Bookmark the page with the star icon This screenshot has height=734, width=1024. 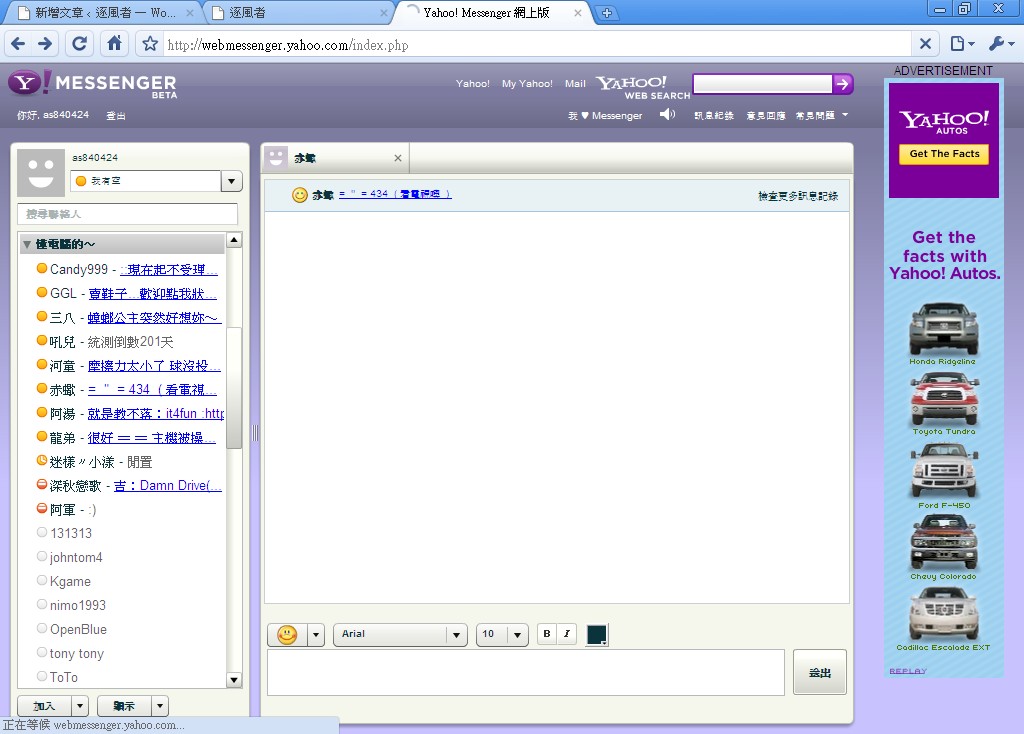tap(150, 44)
